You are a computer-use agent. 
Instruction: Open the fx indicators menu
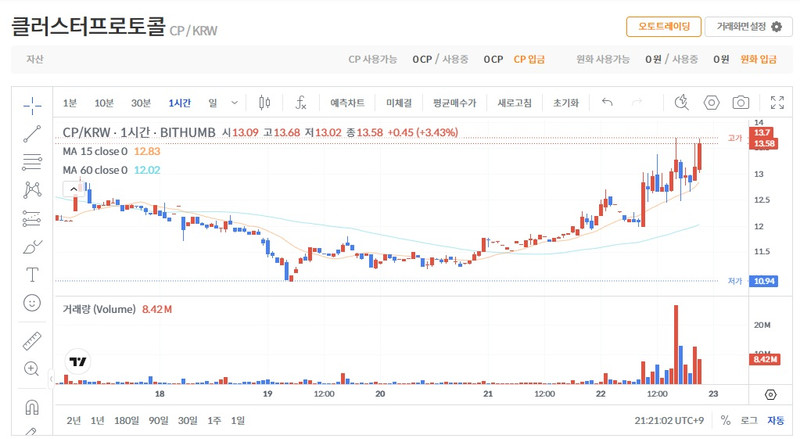pyautogui.click(x=301, y=103)
